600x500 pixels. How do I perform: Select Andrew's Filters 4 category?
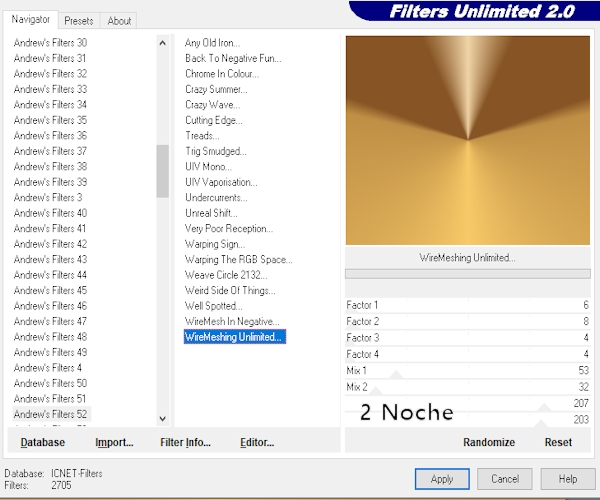point(47,368)
